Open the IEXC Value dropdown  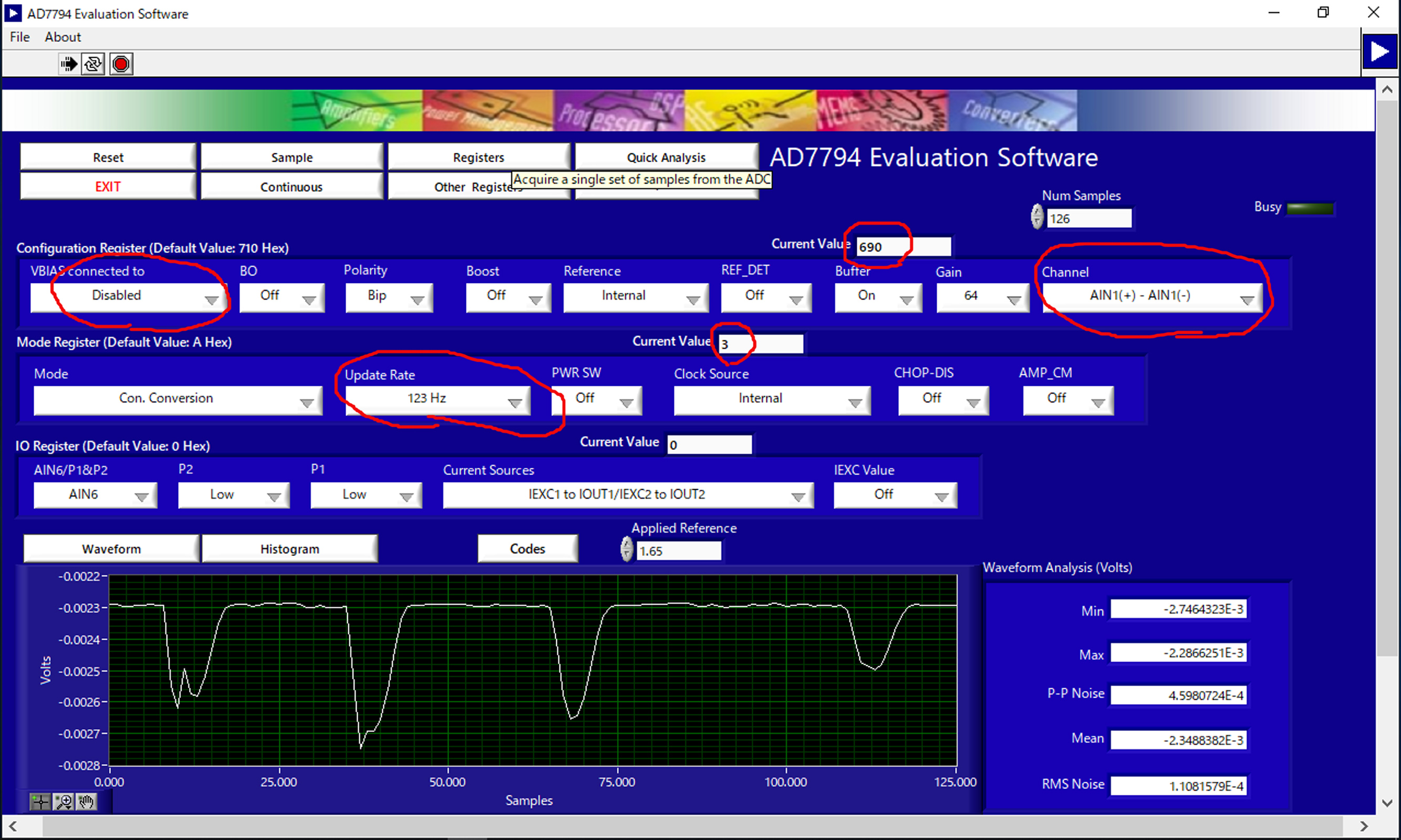pos(895,495)
